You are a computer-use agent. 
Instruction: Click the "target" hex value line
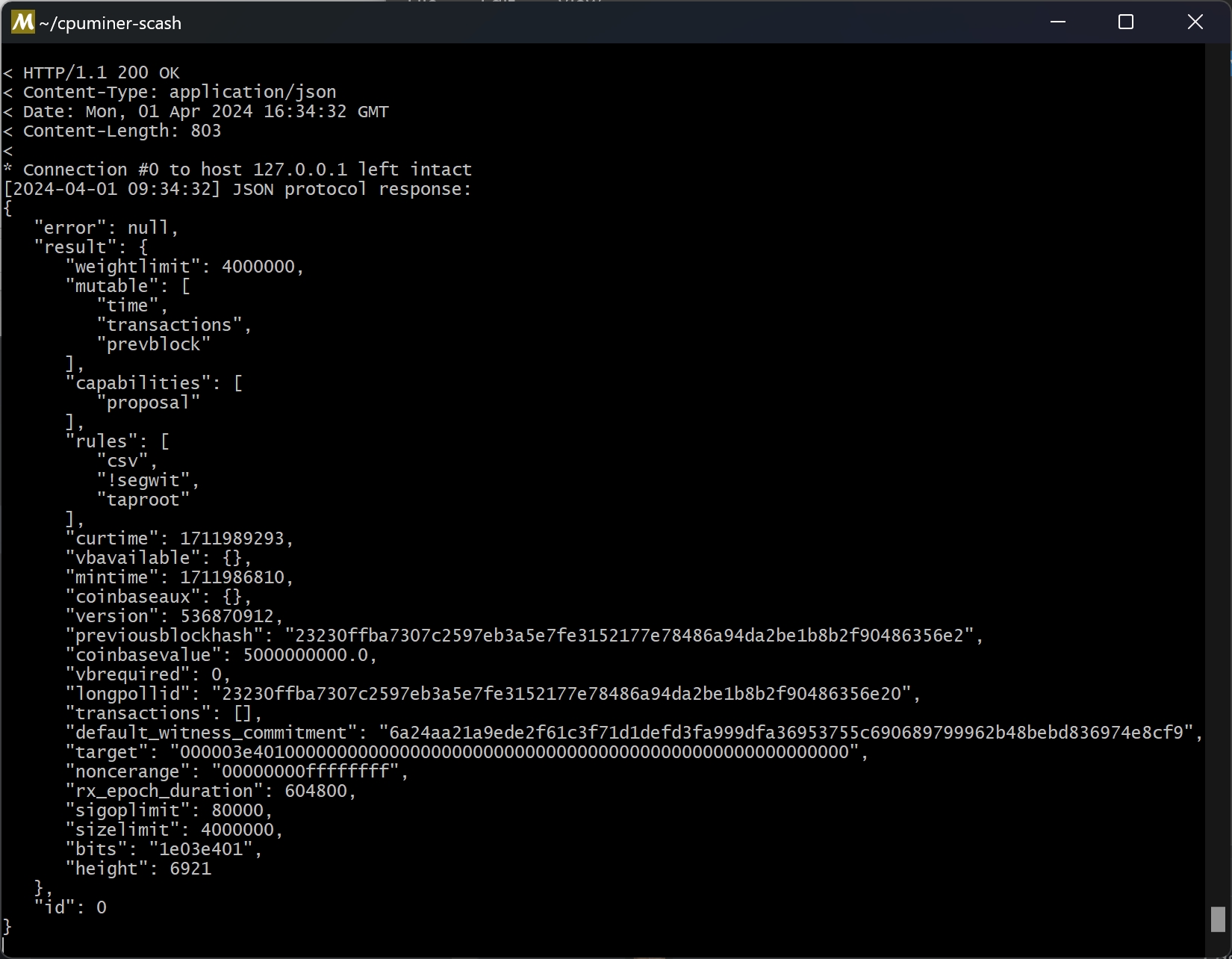(x=467, y=752)
